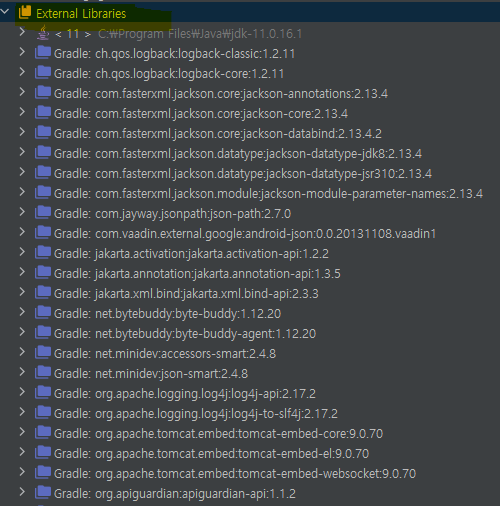
Task: Select path text C:\Program Files\Java\jdk-11.0.16.1
Action: pyautogui.click(x=200, y=34)
